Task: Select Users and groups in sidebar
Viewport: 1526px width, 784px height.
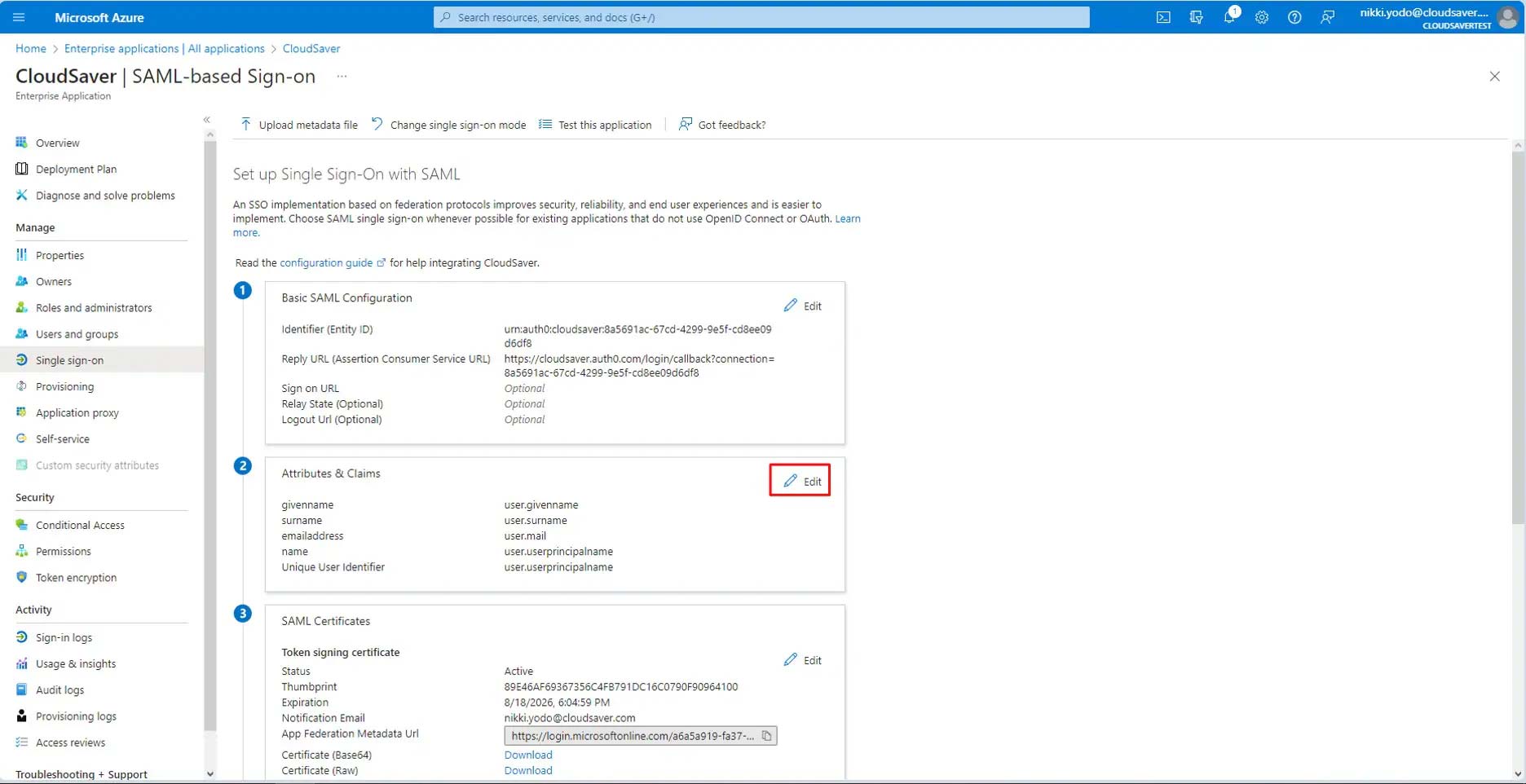Action: click(x=77, y=334)
